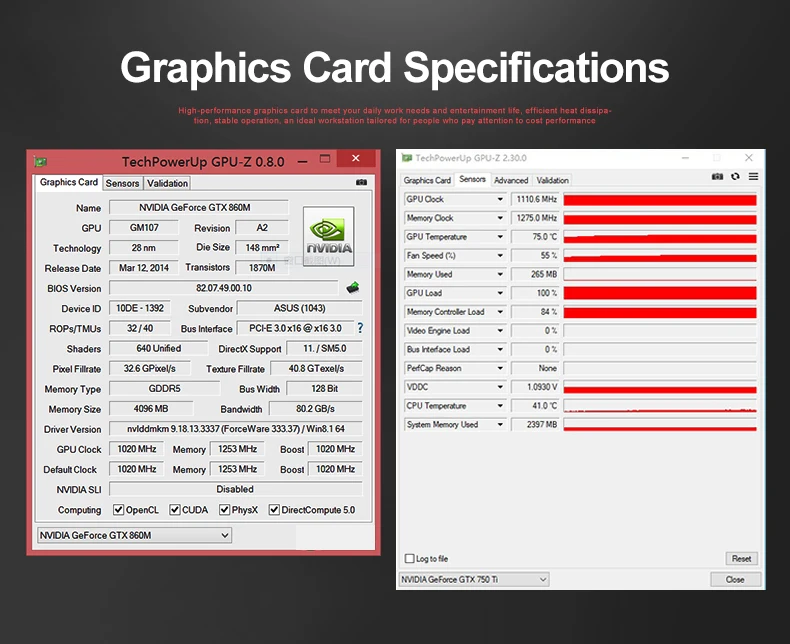Expand the System Memory Used sensor dropdown
This screenshot has height=644, width=790.
coord(500,424)
